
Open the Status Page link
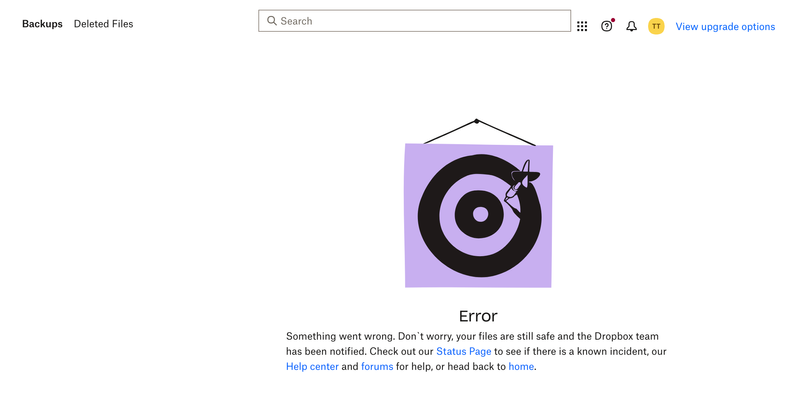point(463,352)
